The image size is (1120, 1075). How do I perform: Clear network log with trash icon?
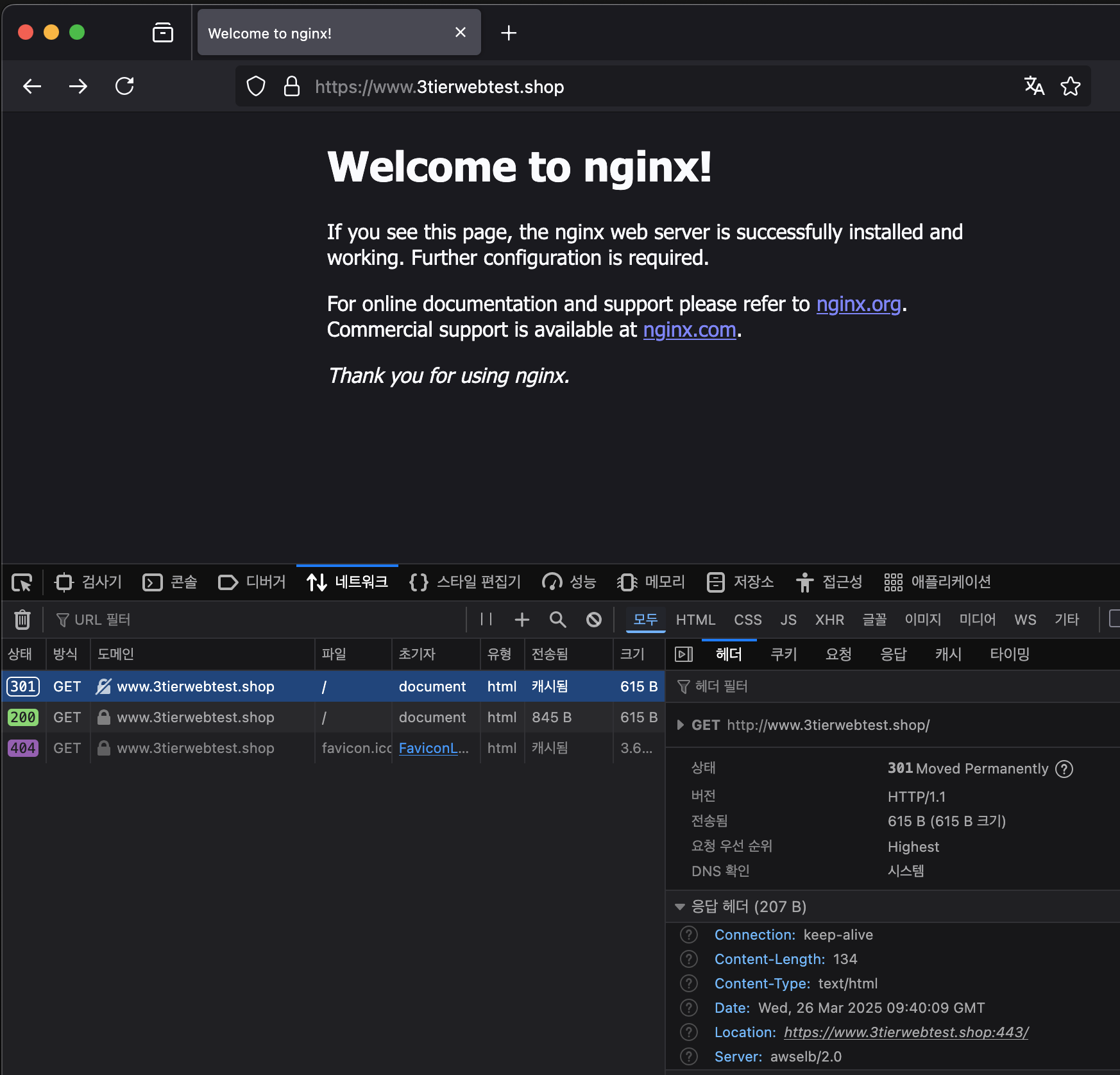click(22, 620)
